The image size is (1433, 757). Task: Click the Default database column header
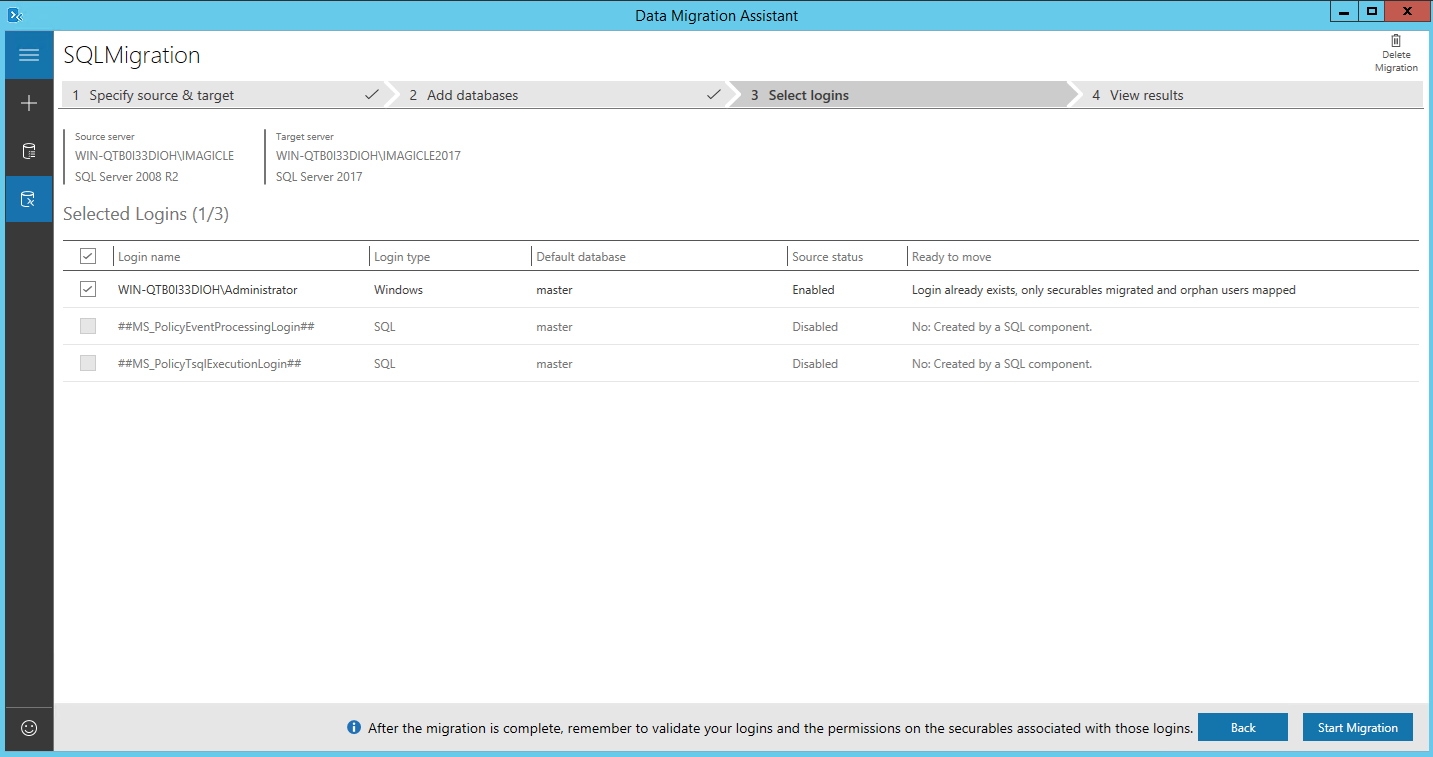coord(581,257)
